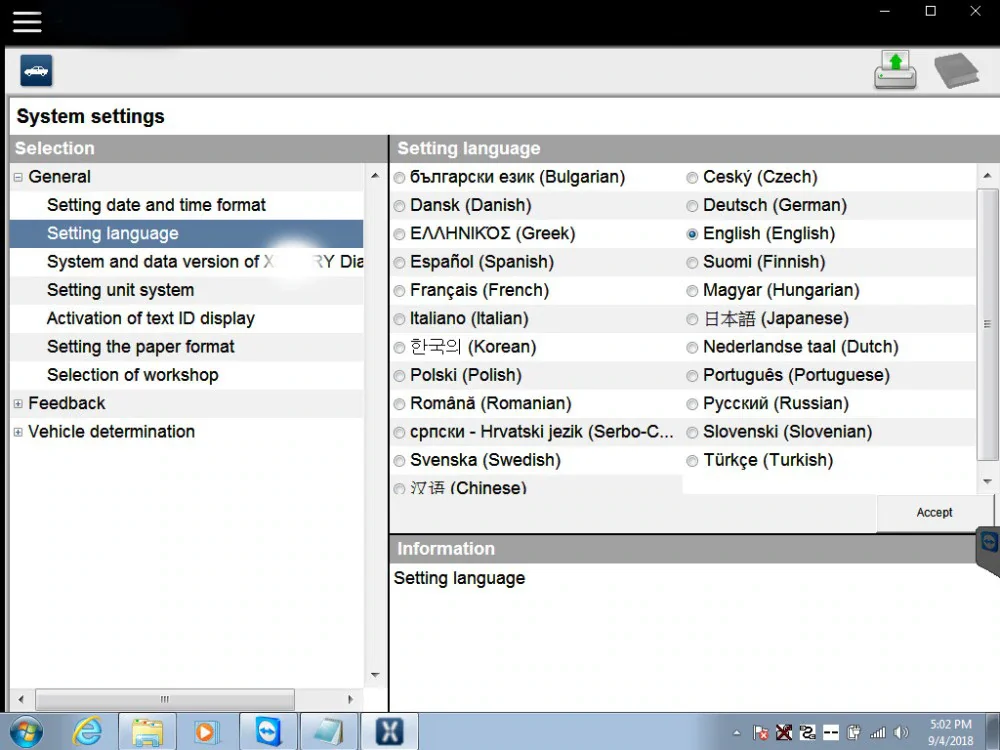This screenshot has width=1000, height=750.
Task: Open the Windows Start button
Action: (26, 732)
